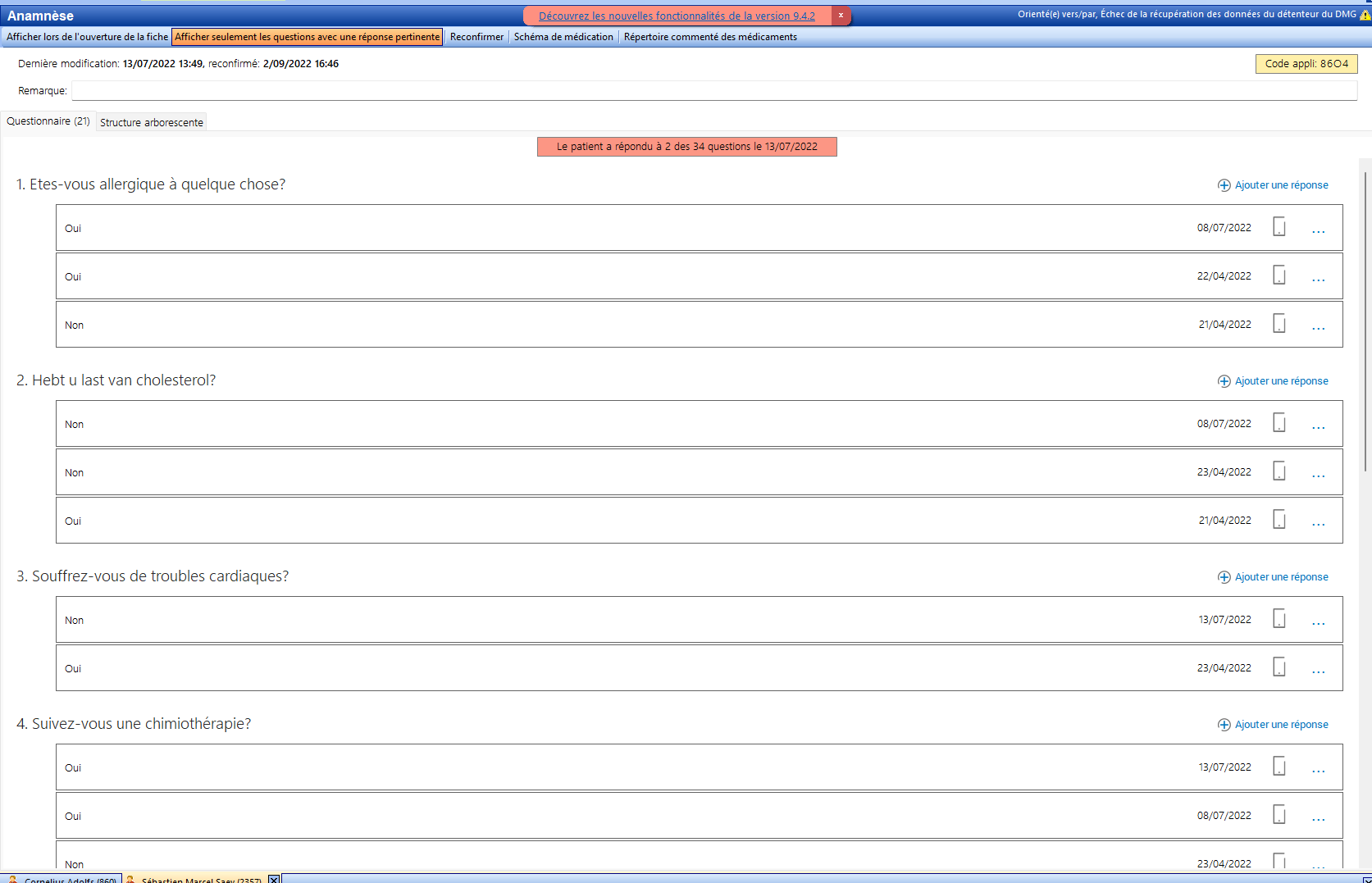Open the ellipsis options on the 08/07/2022 chemotherapy answer
The width and height of the screenshot is (1372, 883).
tap(1319, 817)
